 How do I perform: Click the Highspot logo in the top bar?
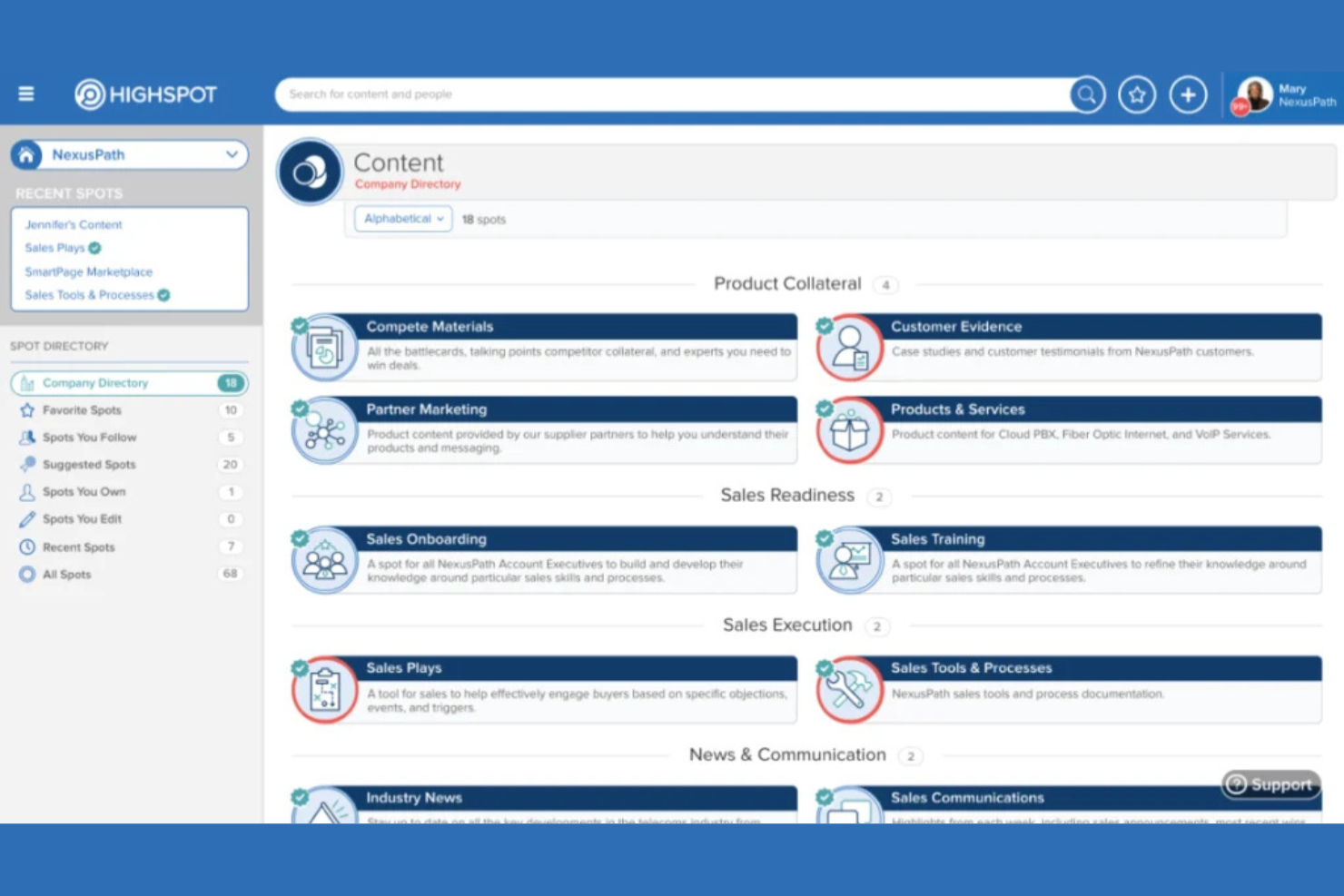145,94
